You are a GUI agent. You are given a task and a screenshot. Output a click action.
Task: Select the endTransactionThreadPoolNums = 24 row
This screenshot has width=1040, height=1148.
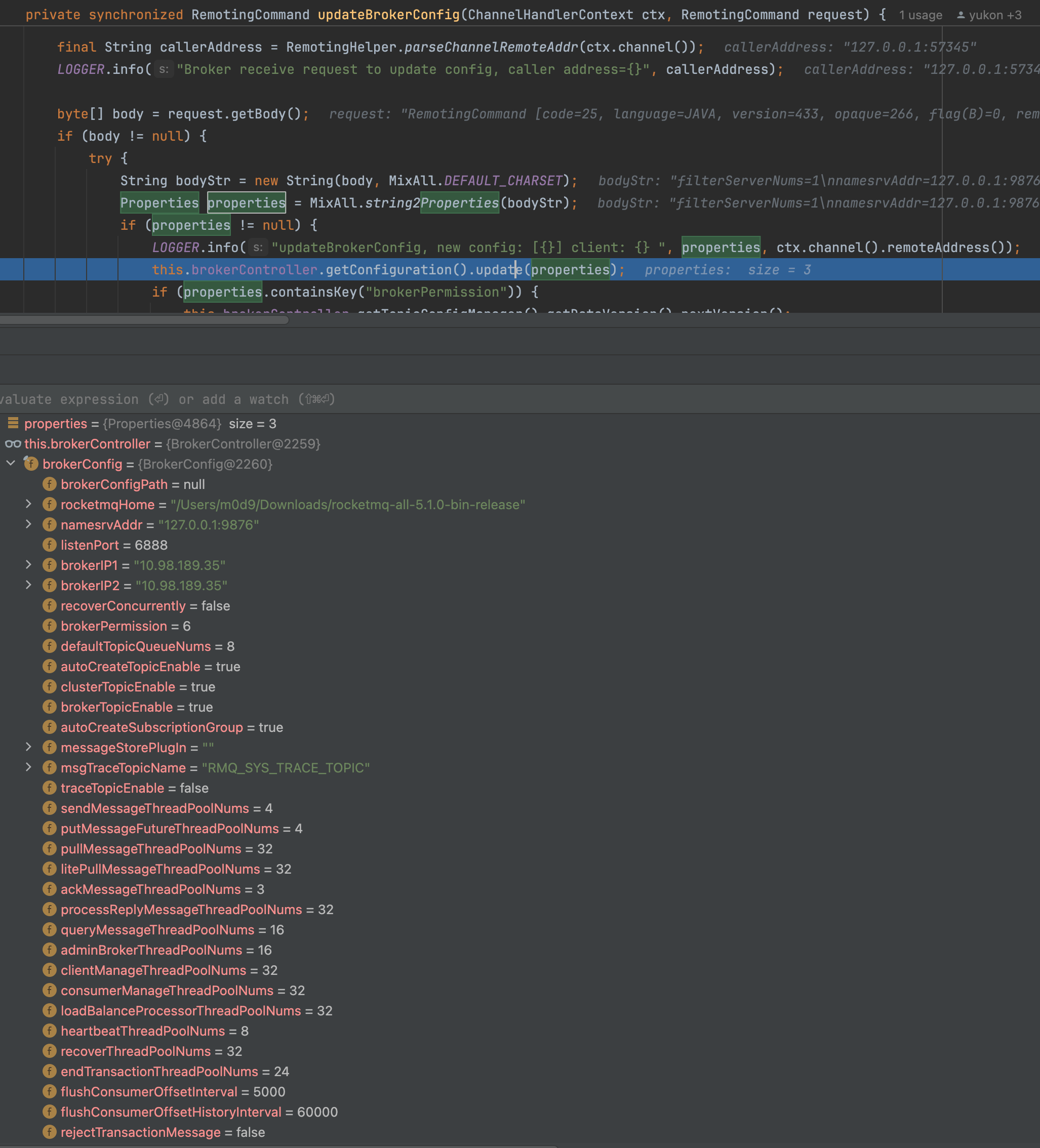point(520,1071)
